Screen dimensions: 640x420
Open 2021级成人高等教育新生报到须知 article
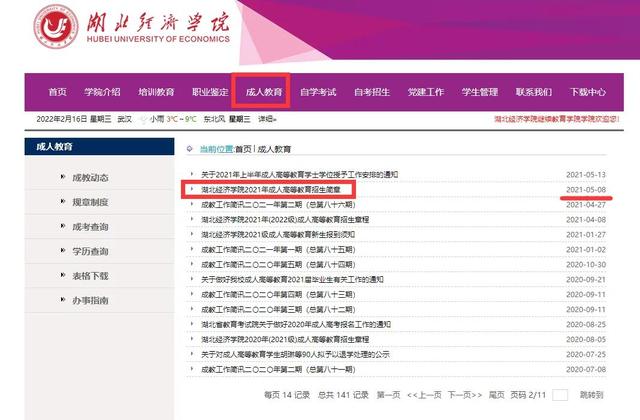pyautogui.click(x=278, y=235)
